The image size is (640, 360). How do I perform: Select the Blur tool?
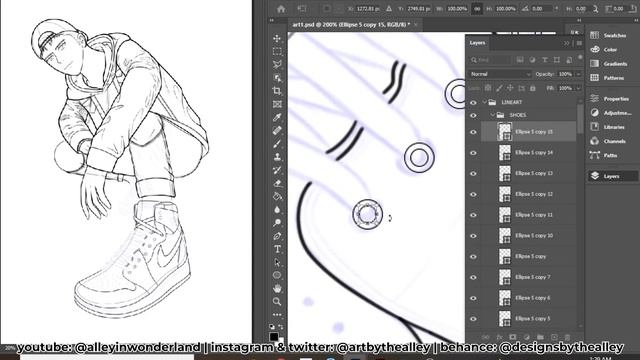coord(277,210)
